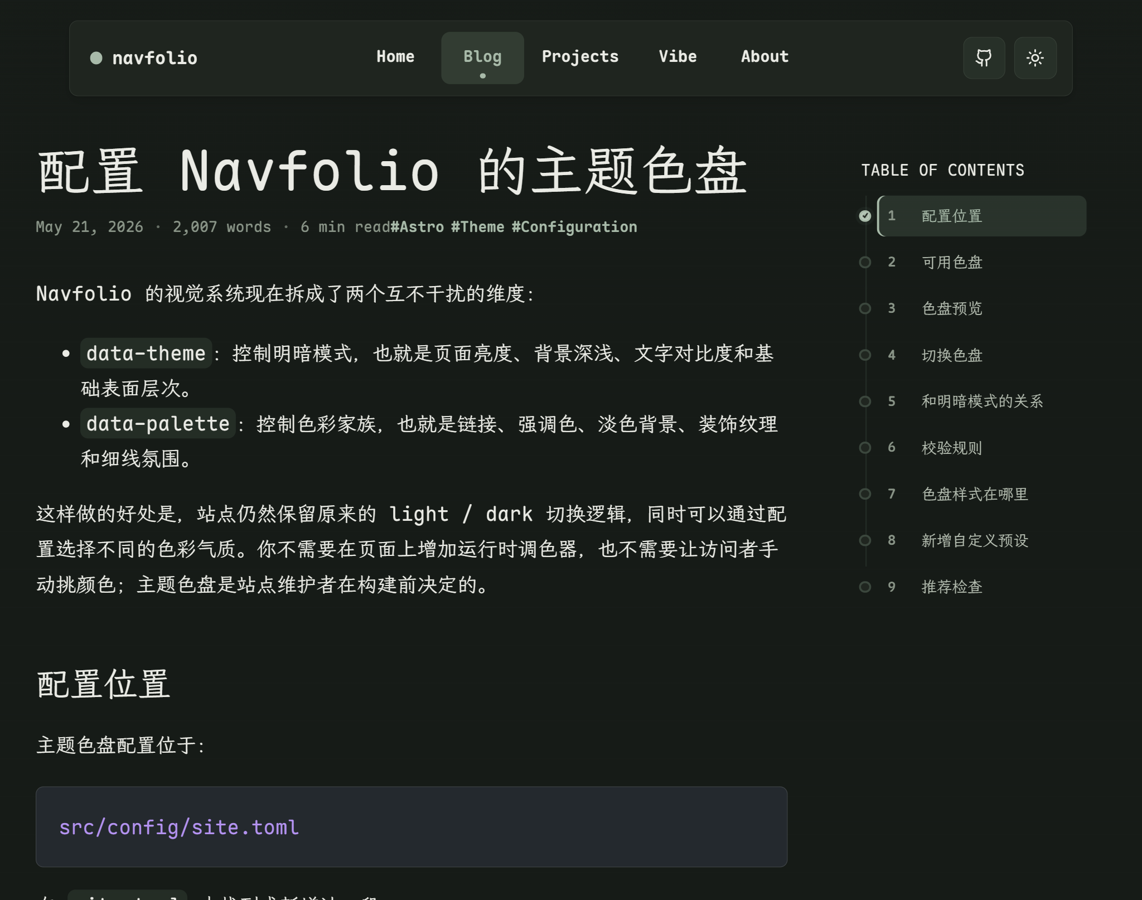
Task: Navigate to the About page
Action: pyautogui.click(x=765, y=57)
